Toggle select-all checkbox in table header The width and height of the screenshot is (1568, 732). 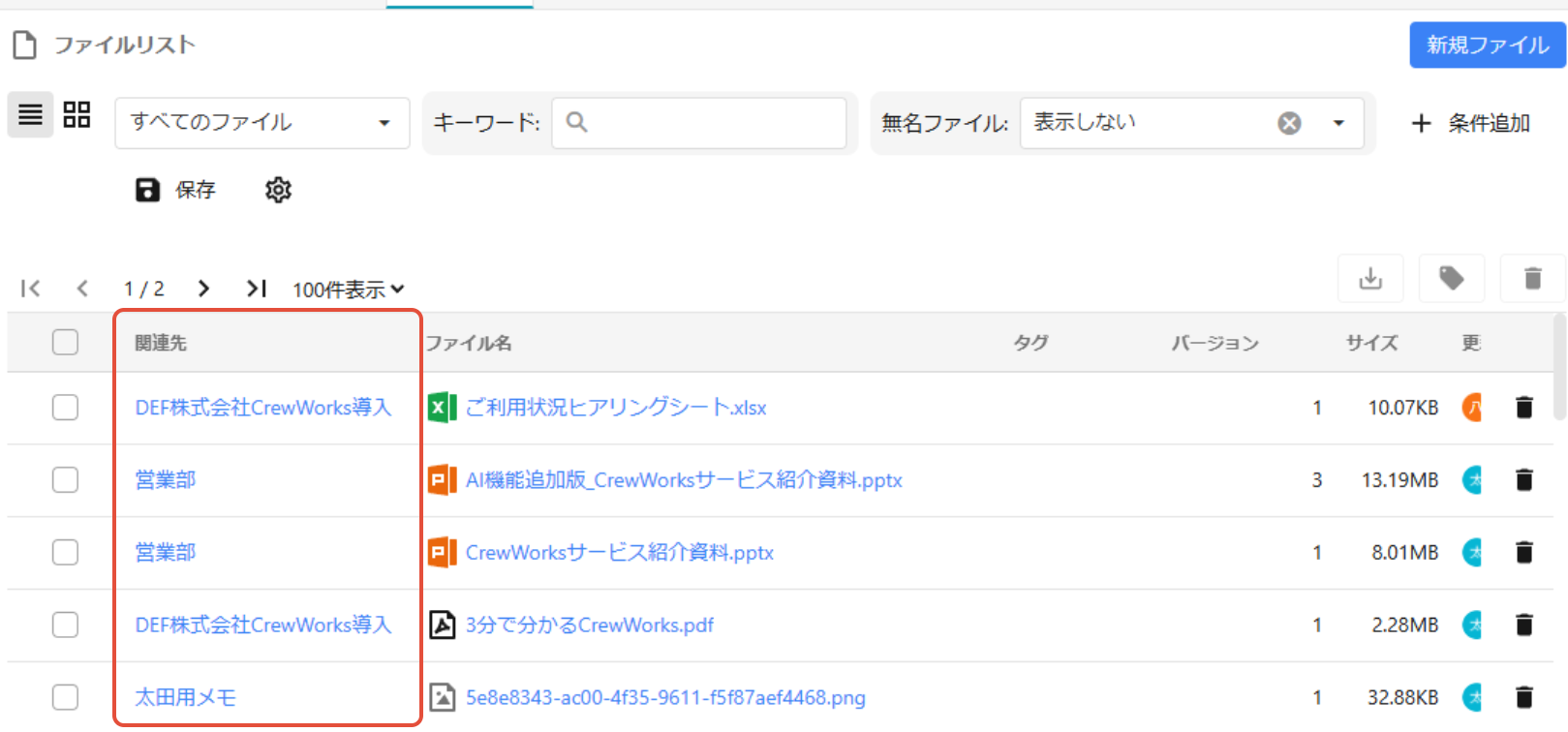point(65,342)
